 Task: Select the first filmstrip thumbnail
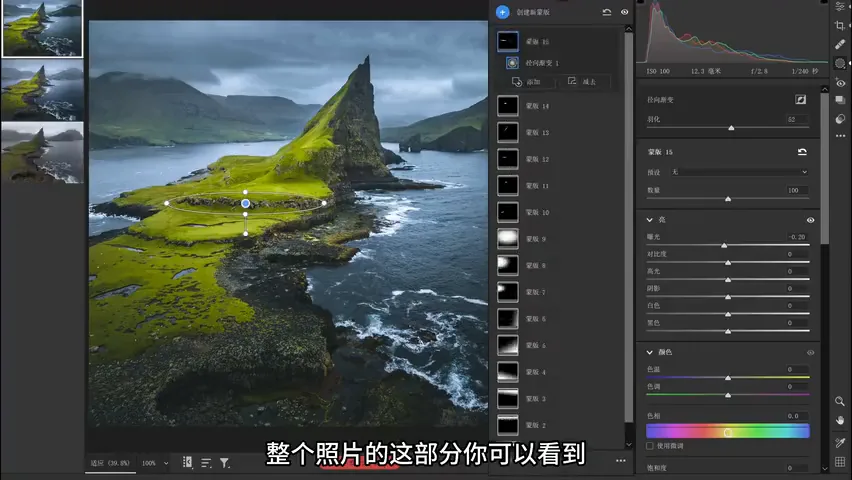point(42,28)
